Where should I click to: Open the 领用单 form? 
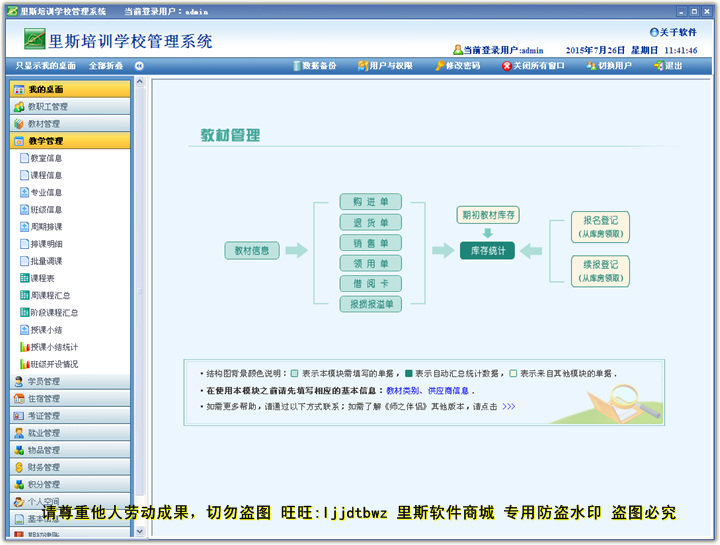371,264
